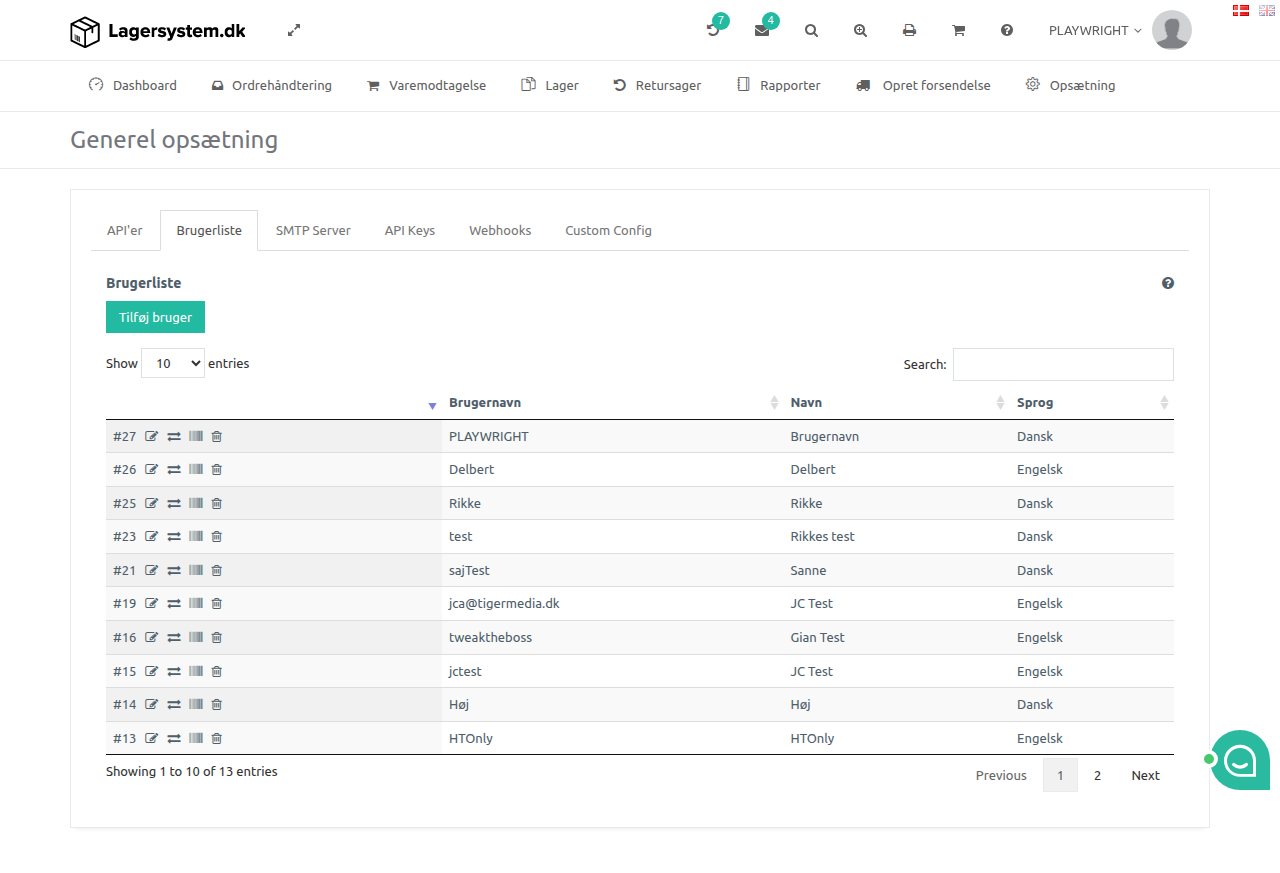Switch language to Danish flag
The height and width of the screenshot is (873, 1280).
click(x=1241, y=10)
